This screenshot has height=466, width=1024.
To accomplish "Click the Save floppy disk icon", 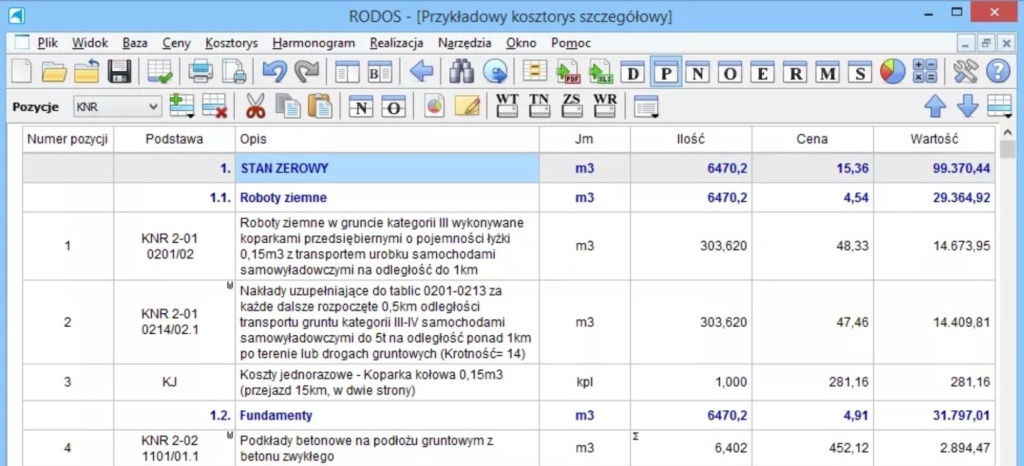I will [120, 72].
